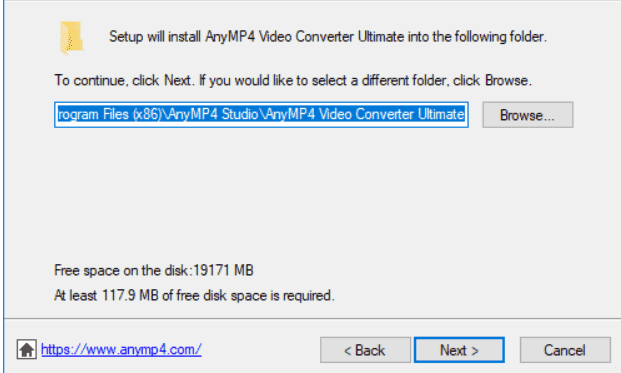621x373 pixels.
Task: Click the home icon beside the website link
Action: (27, 349)
